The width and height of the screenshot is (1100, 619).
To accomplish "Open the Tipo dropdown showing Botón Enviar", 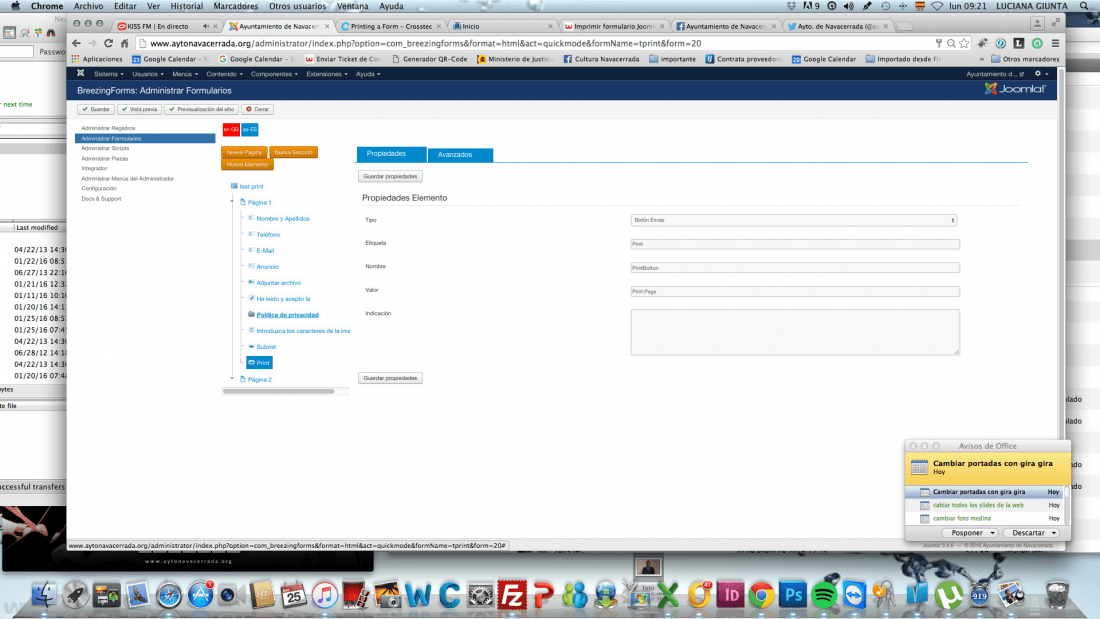I will 793,220.
